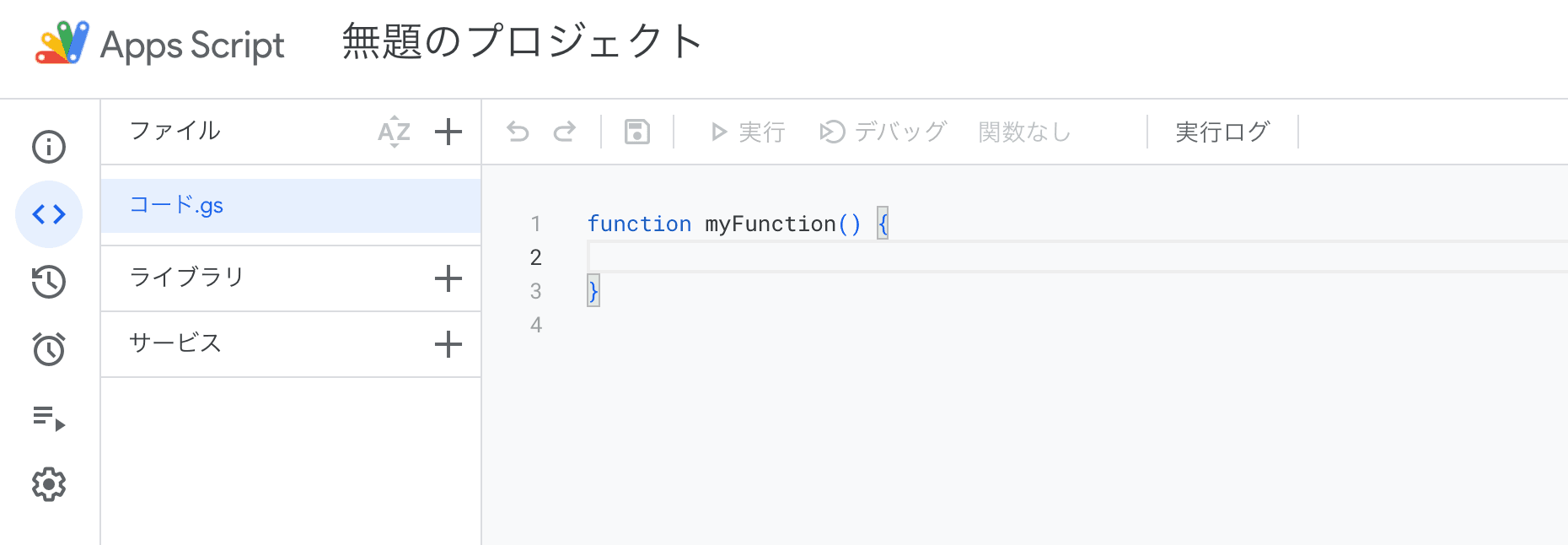Switch to the code Editor view

(x=49, y=214)
